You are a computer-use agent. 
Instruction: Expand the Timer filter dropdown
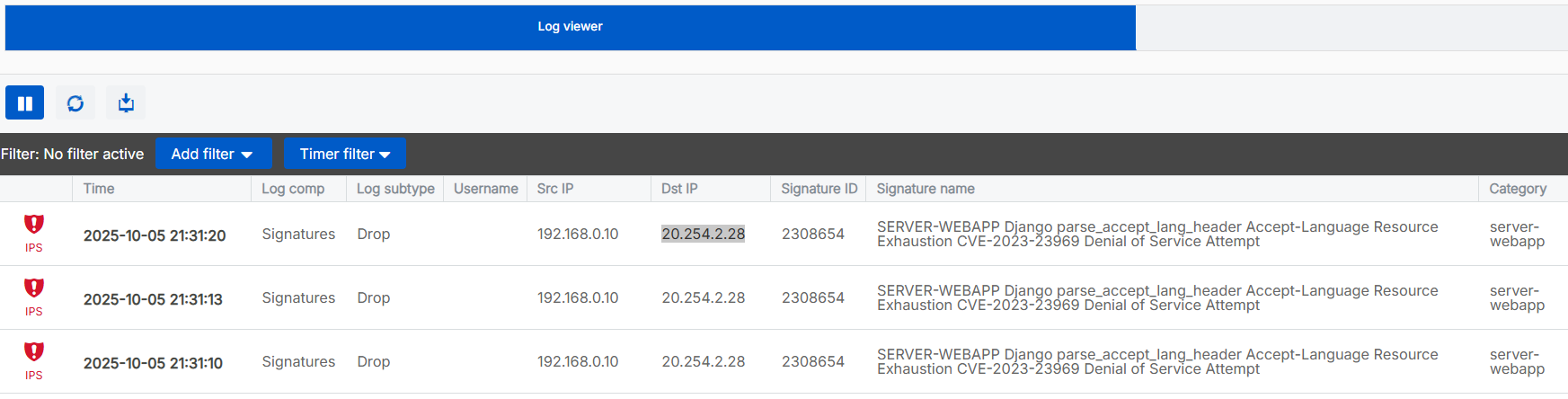[344, 154]
